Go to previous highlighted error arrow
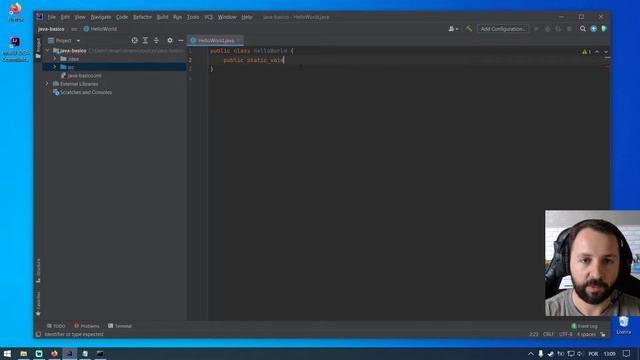Image resolution: width=640 pixels, height=360 pixels. click(597, 52)
